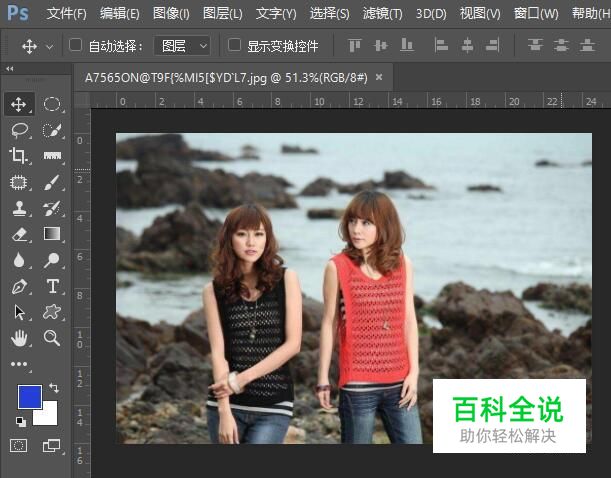Select the Blur tool
611x478 pixels.
(x=18, y=260)
